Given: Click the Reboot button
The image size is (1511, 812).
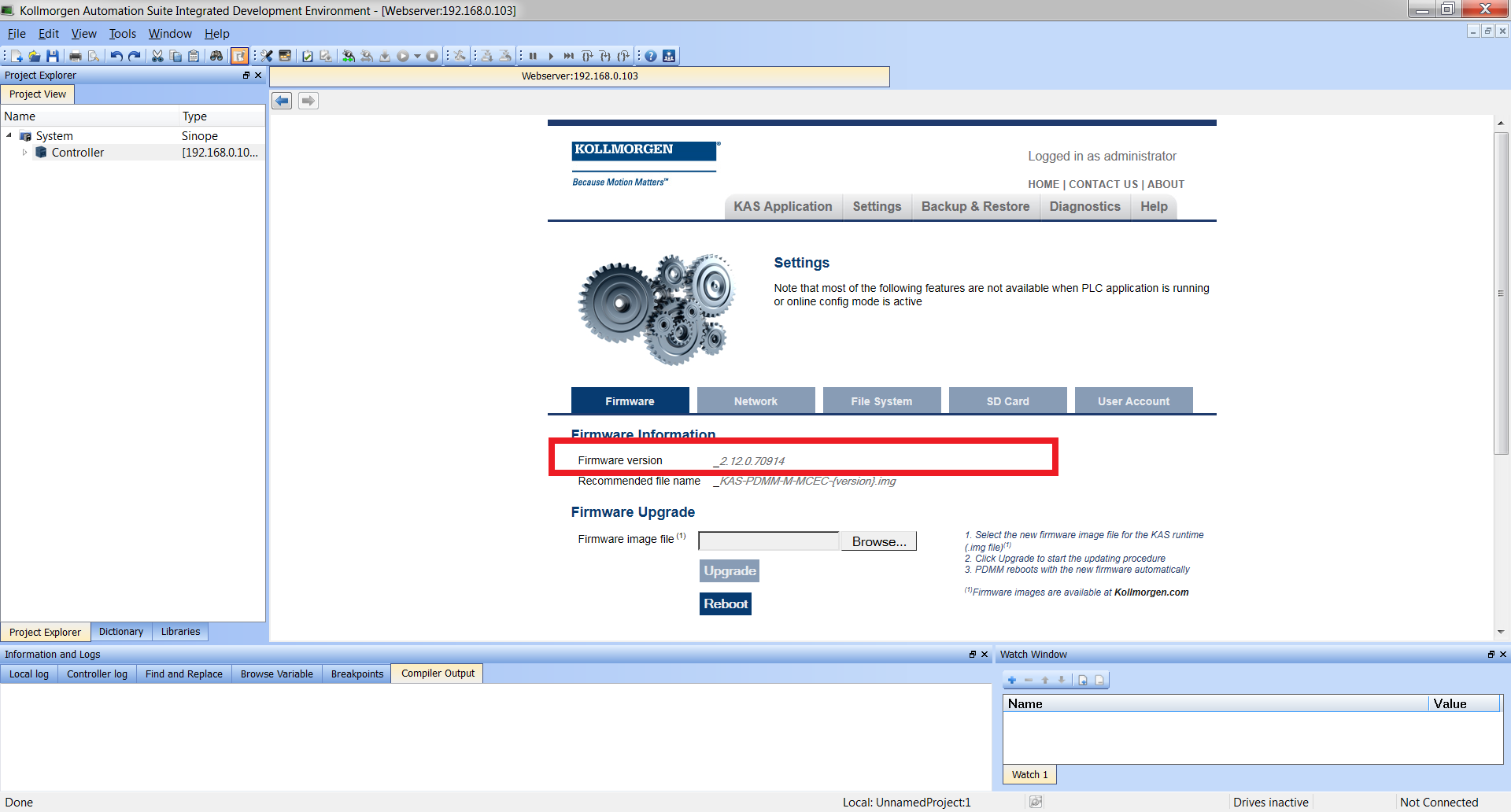Looking at the screenshot, I should [x=726, y=603].
